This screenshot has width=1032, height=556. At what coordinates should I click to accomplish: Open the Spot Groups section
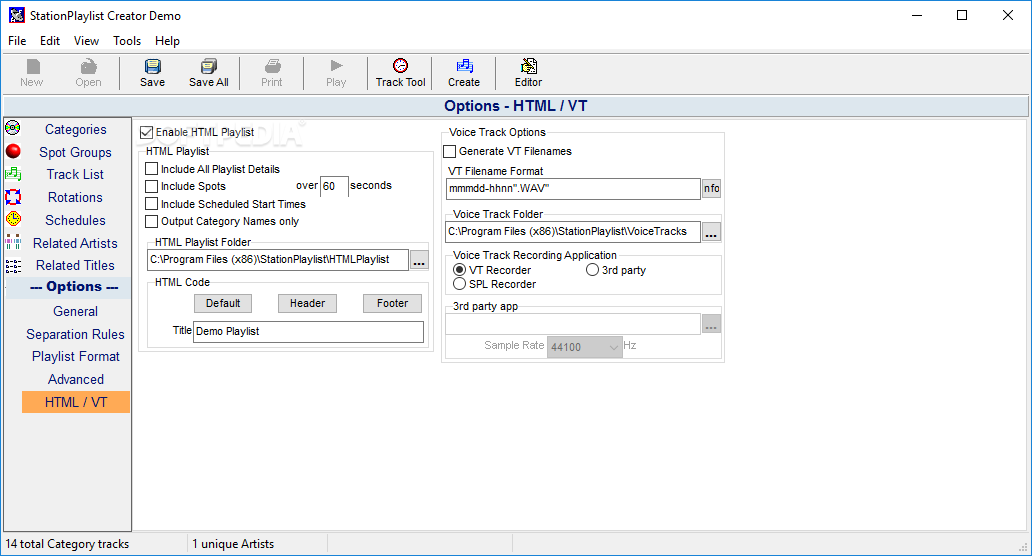[75, 152]
